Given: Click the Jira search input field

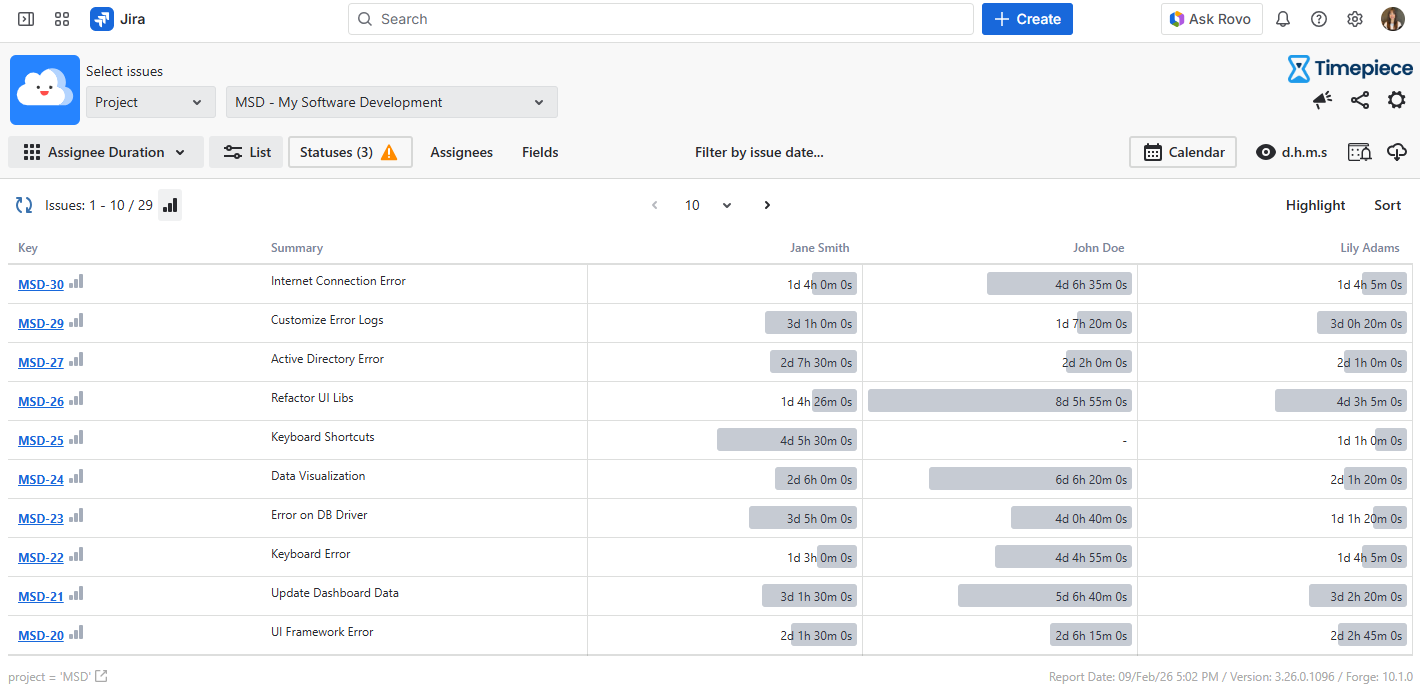Looking at the screenshot, I should (660, 19).
